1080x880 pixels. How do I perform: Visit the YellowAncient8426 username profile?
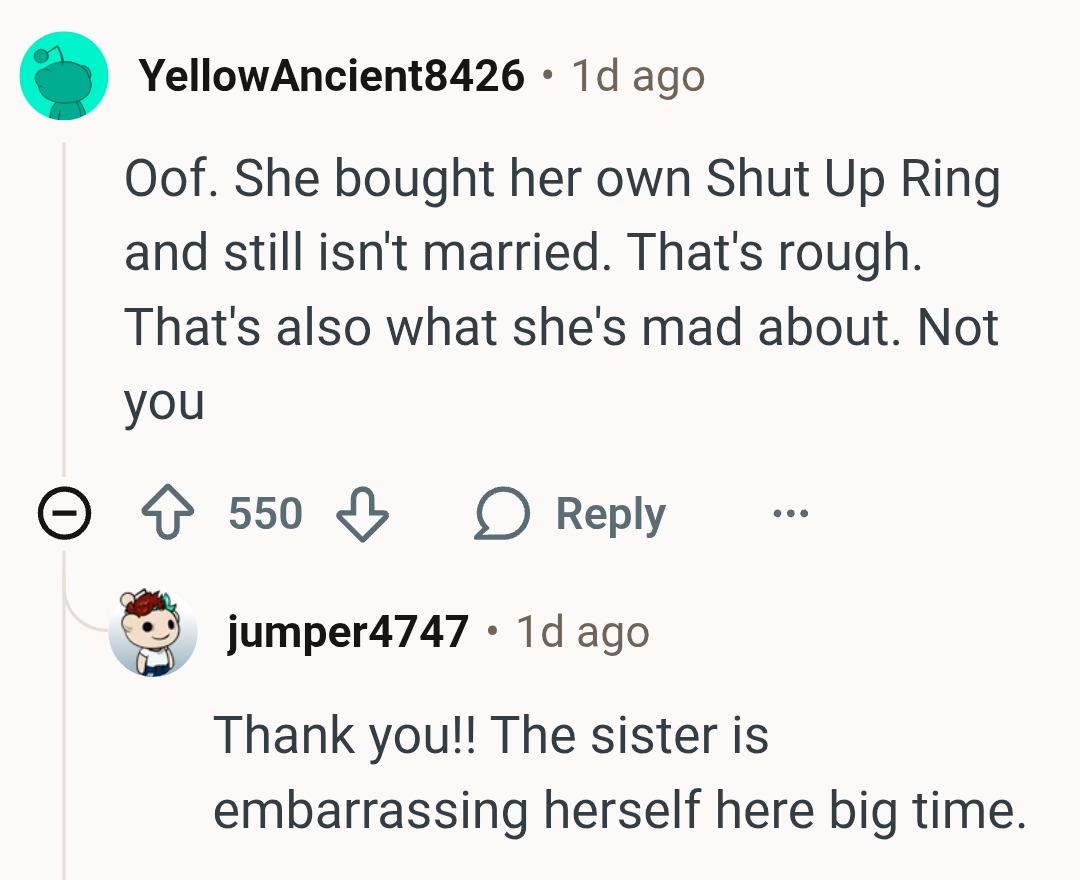[332, 76]
